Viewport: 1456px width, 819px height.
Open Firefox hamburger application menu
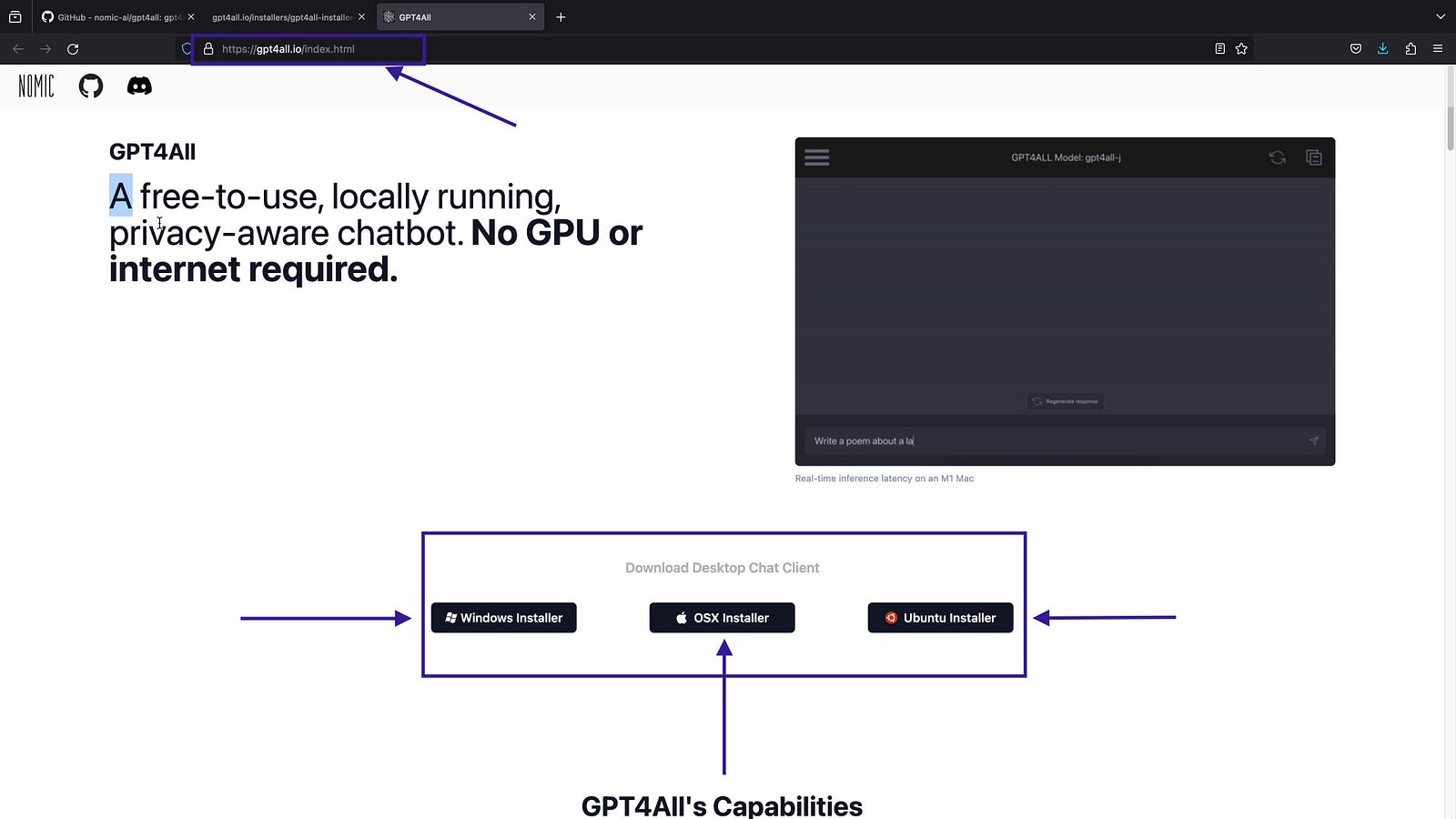point(1438,49)
